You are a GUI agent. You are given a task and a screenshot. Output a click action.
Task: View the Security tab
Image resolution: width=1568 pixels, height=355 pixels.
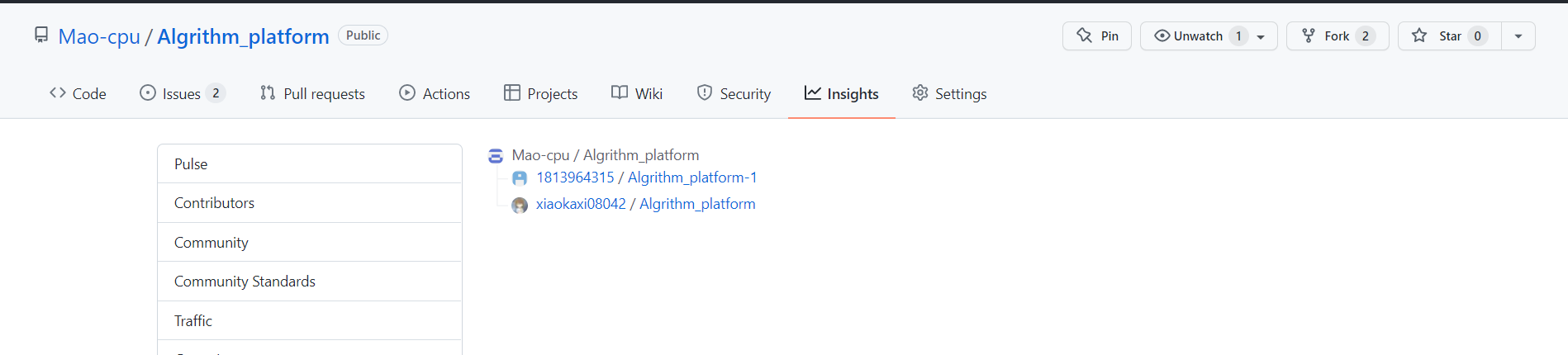coord(734,93)
